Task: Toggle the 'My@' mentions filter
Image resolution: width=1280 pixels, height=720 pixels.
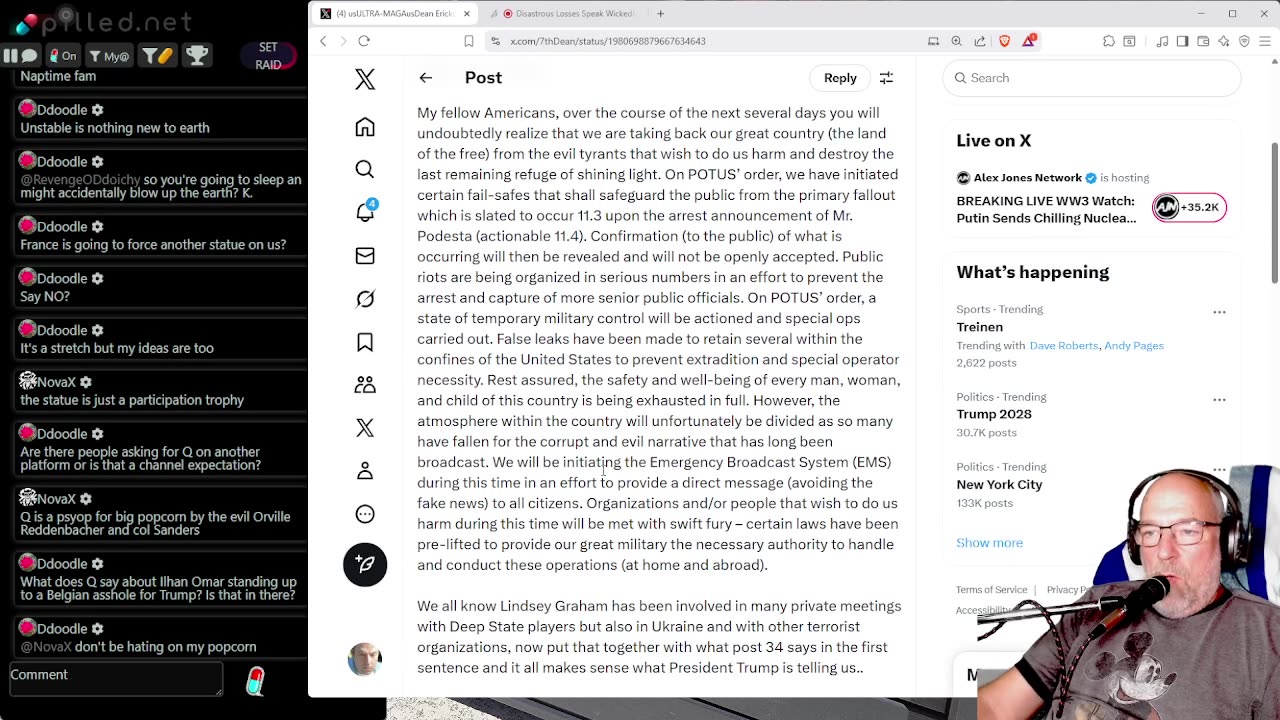Action: point(109,56)
